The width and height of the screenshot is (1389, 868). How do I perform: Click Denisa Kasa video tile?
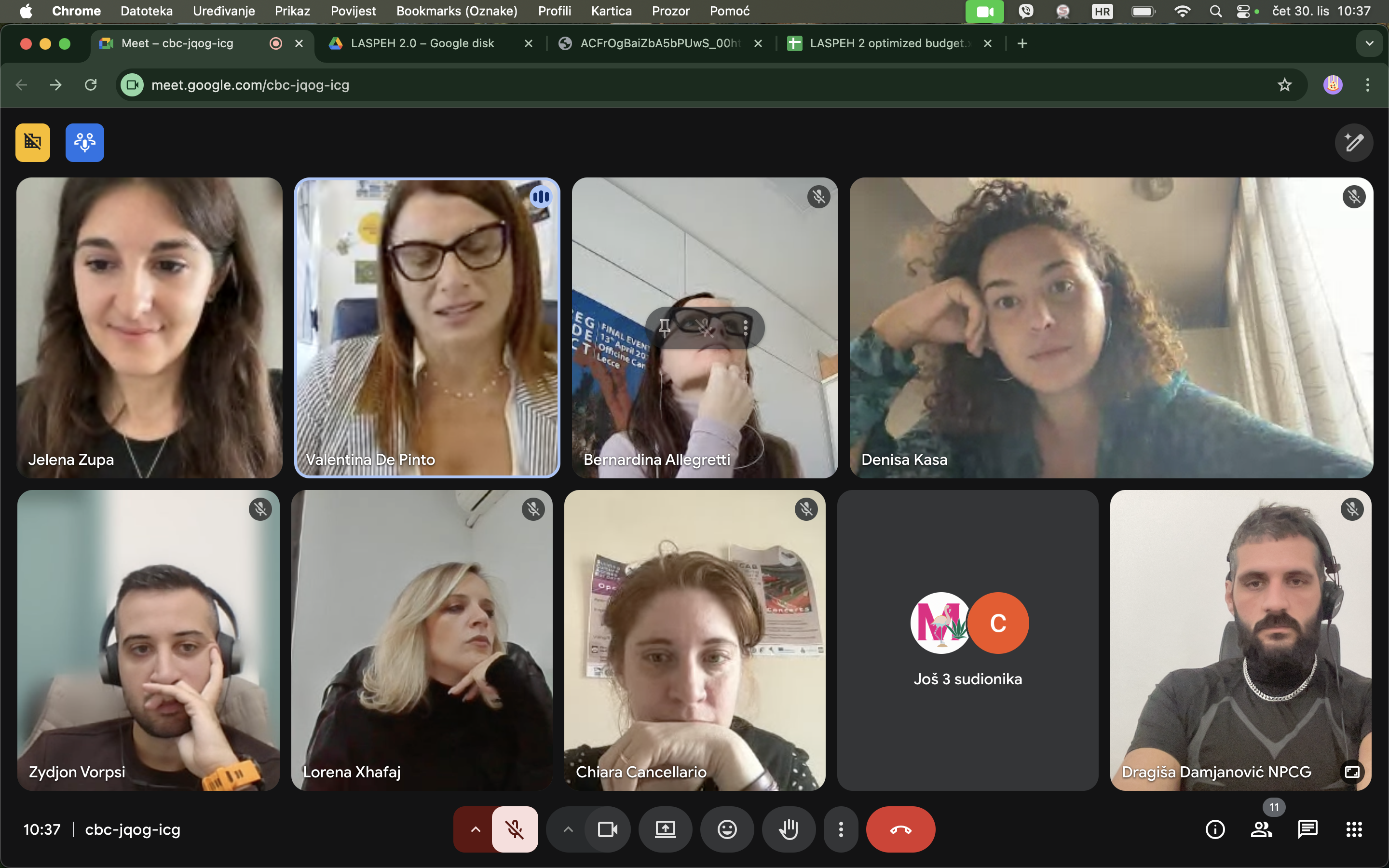pos(1111,327)
